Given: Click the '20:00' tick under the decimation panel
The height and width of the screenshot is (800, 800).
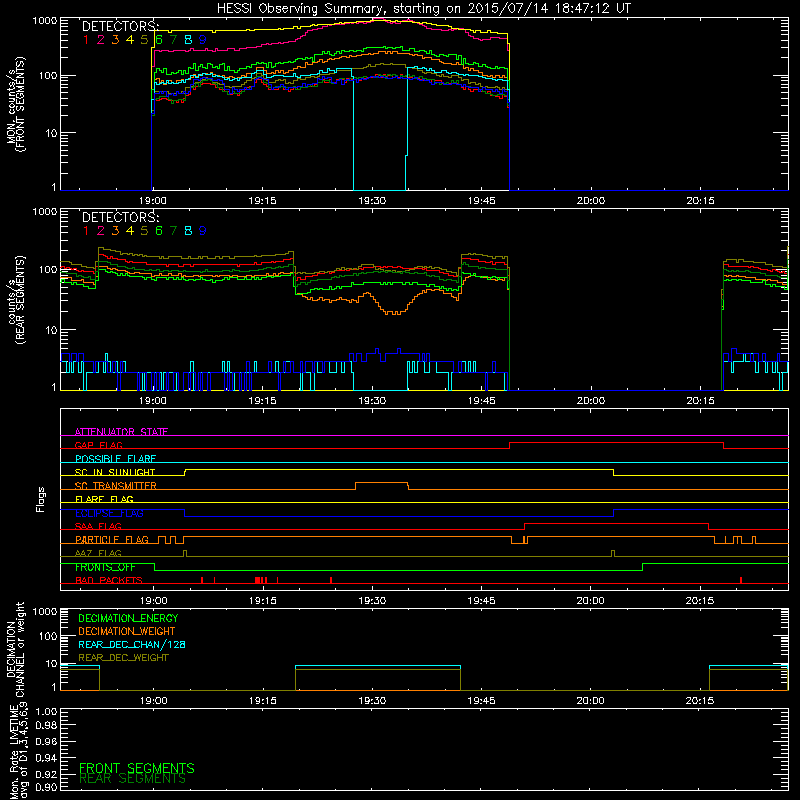Looking at the screenshot, I should (590, 701).
